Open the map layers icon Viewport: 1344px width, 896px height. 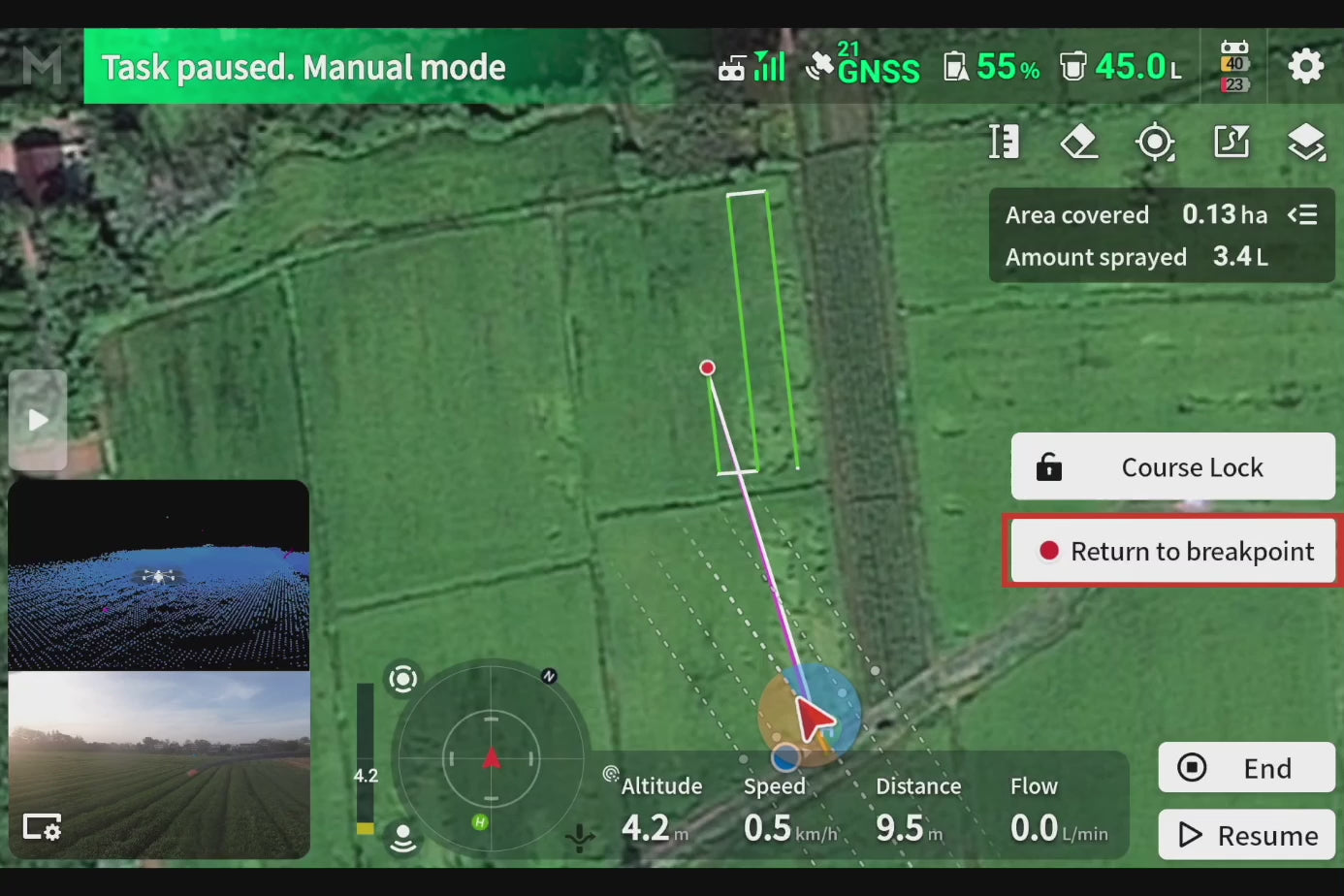click(1305, 143)
